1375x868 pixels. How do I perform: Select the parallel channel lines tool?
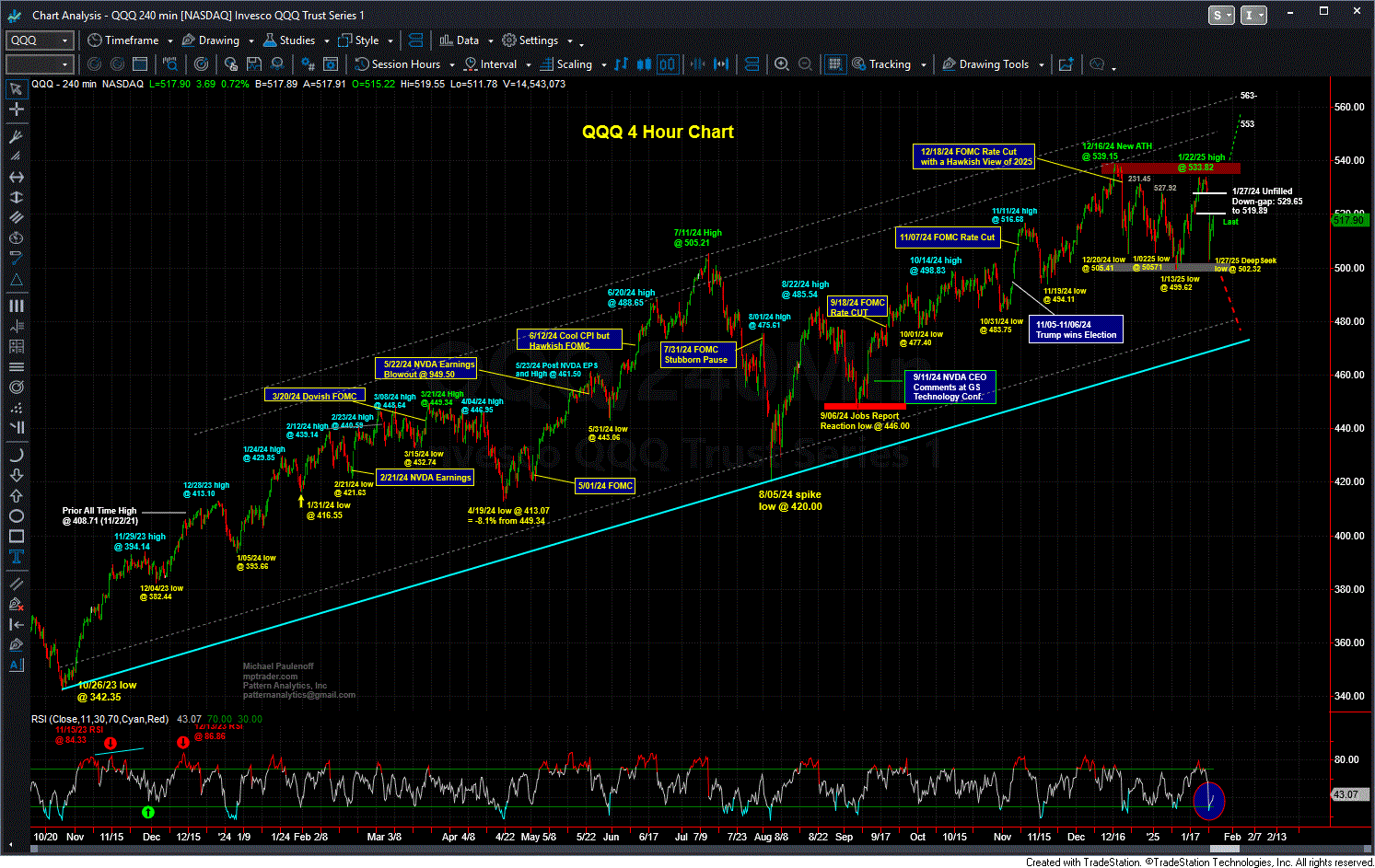click(x=16, y=217)
